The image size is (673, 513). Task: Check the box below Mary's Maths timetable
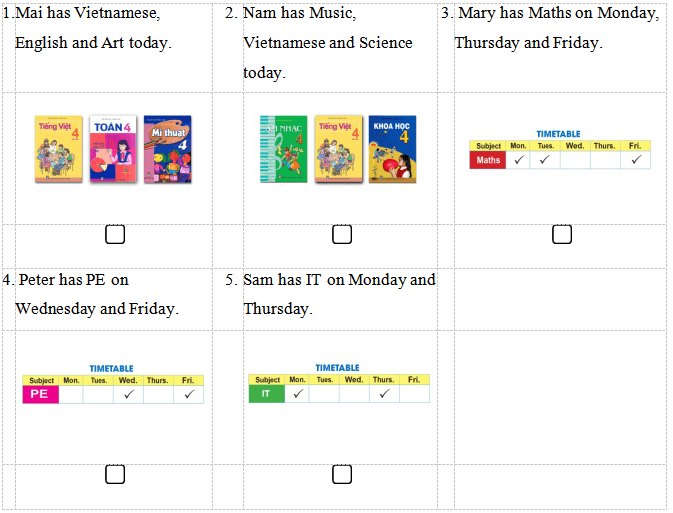pyautogui.click(x=562, y=234)
